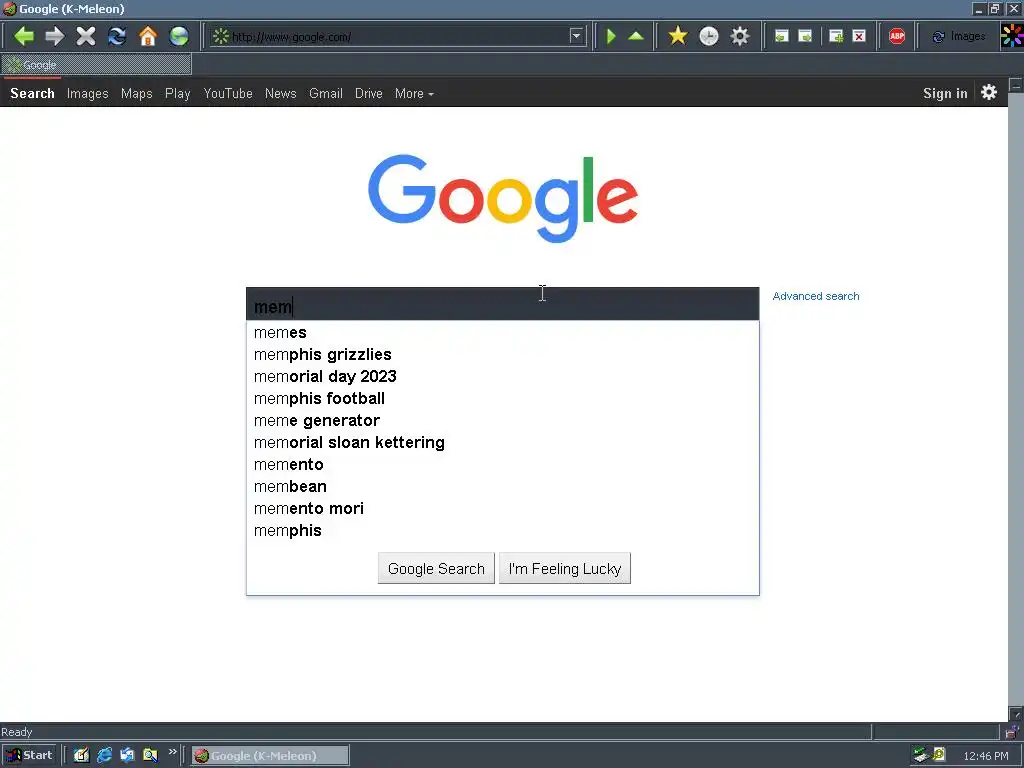Open a new tab with the plus icon
1024x768 pixels.
coord(836,37)
